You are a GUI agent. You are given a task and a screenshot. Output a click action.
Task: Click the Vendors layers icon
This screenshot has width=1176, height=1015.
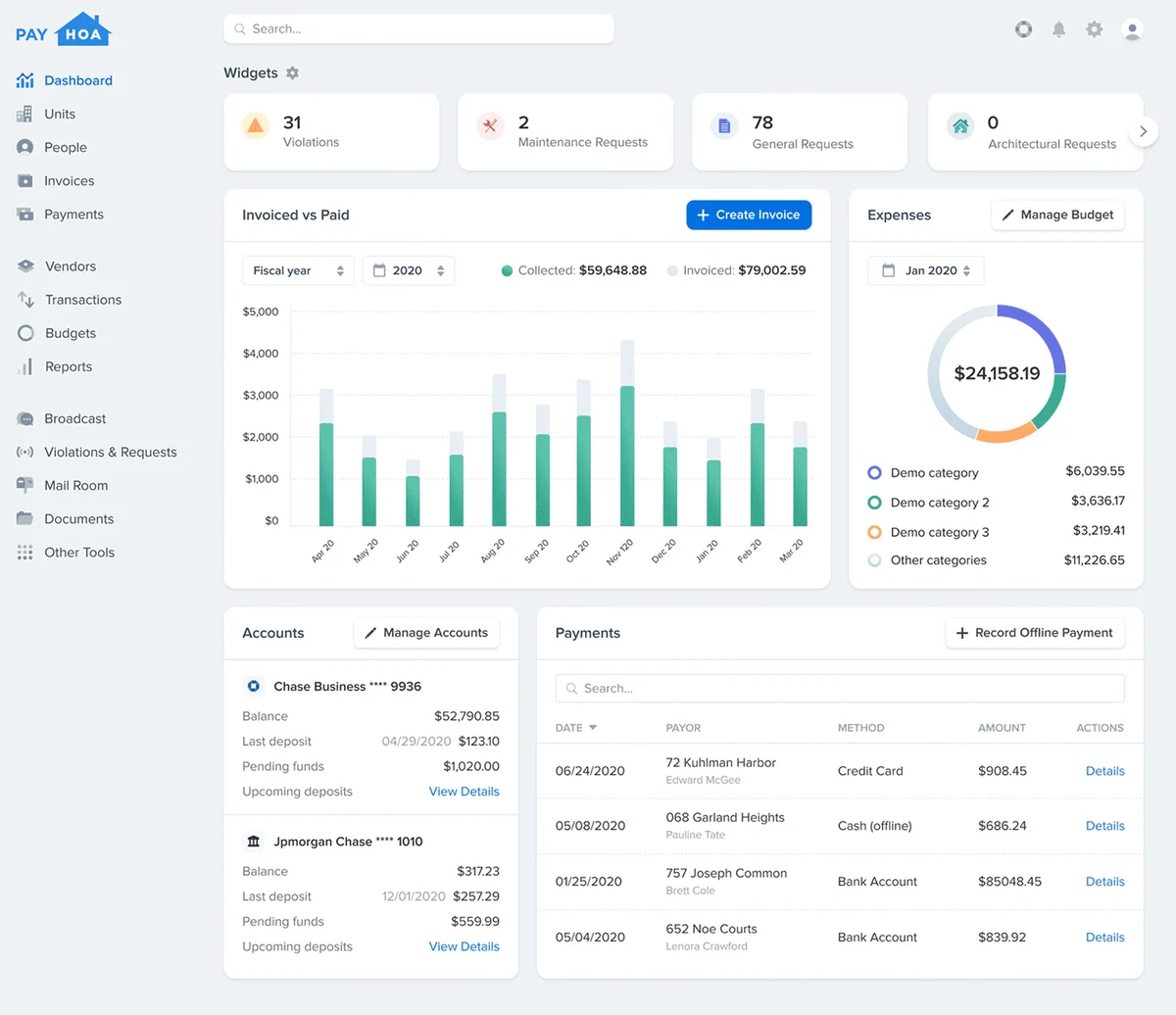point(25,266)
